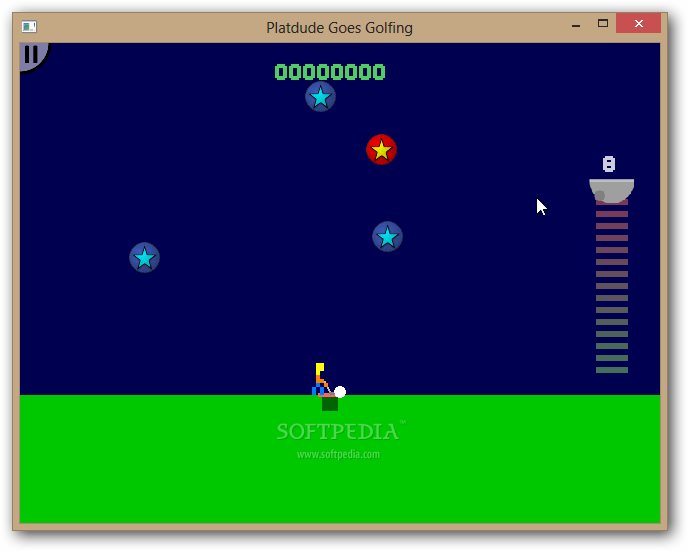The image size is (688, 551).
Task: Click the blue star ball under the red ball
Action: [387, 236]
